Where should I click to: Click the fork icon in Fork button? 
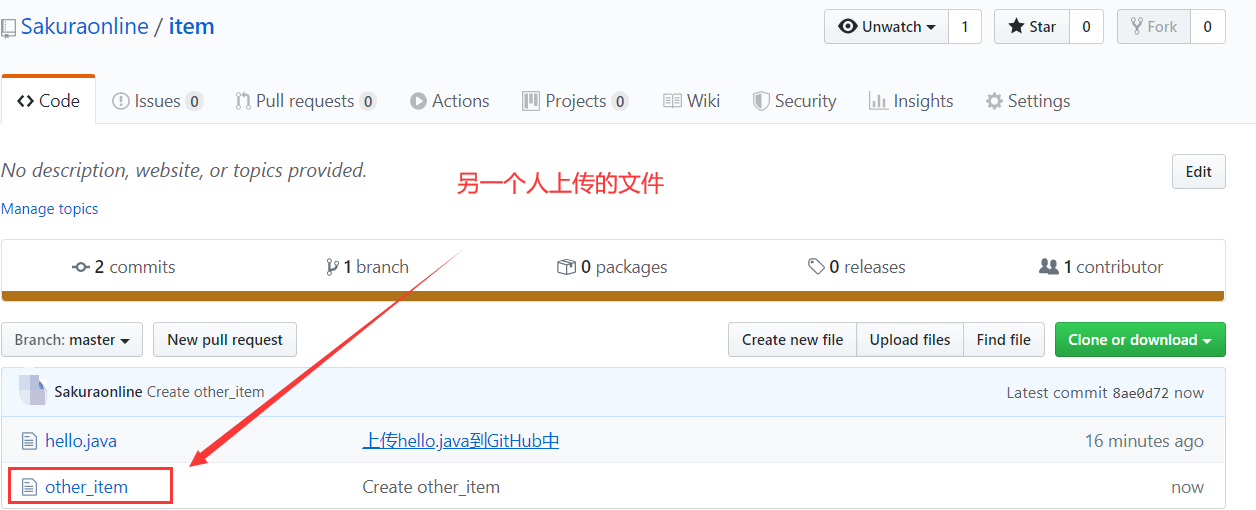(x=1137, y=27)
